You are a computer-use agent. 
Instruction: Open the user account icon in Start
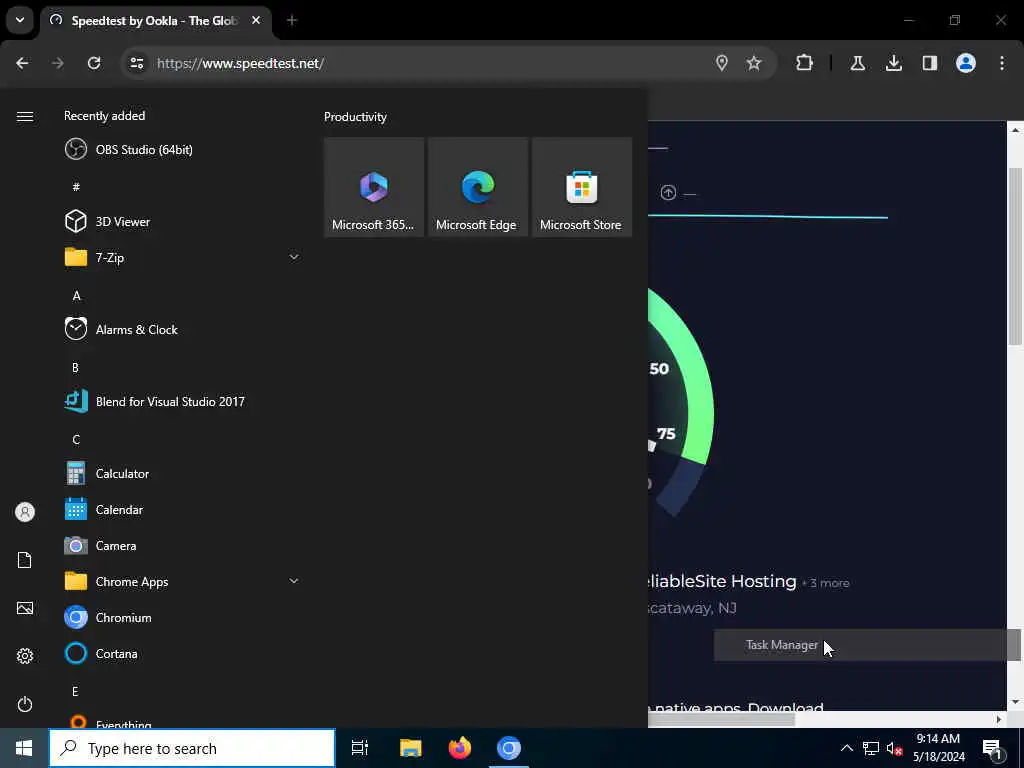click(x=25, y=512)
